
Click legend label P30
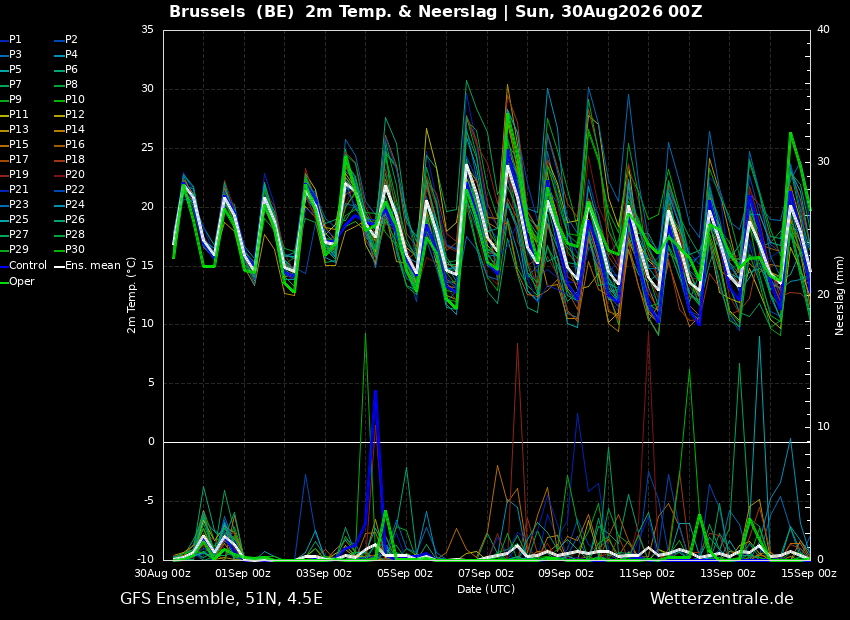[69, 249]
